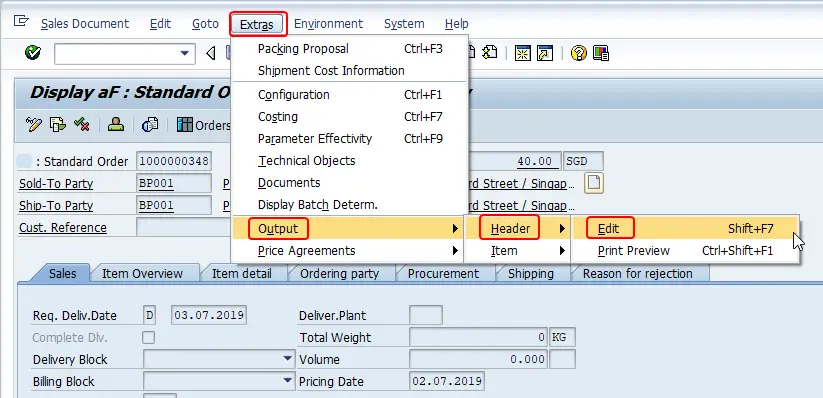Click the Deliver.Plant input field
Viewport: 823px width, 398px height.
point(426,316)
